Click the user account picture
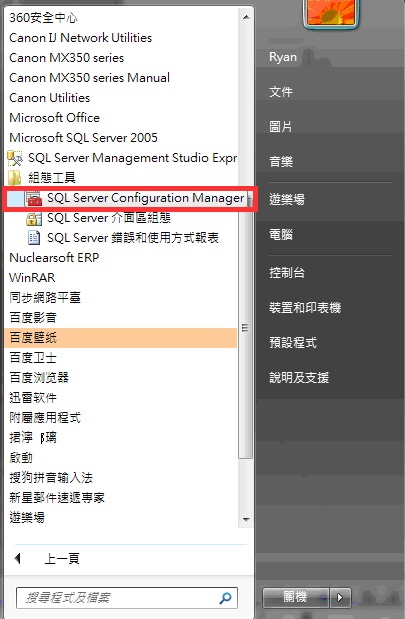Viewport: 405px width, 619px height. 332,13
